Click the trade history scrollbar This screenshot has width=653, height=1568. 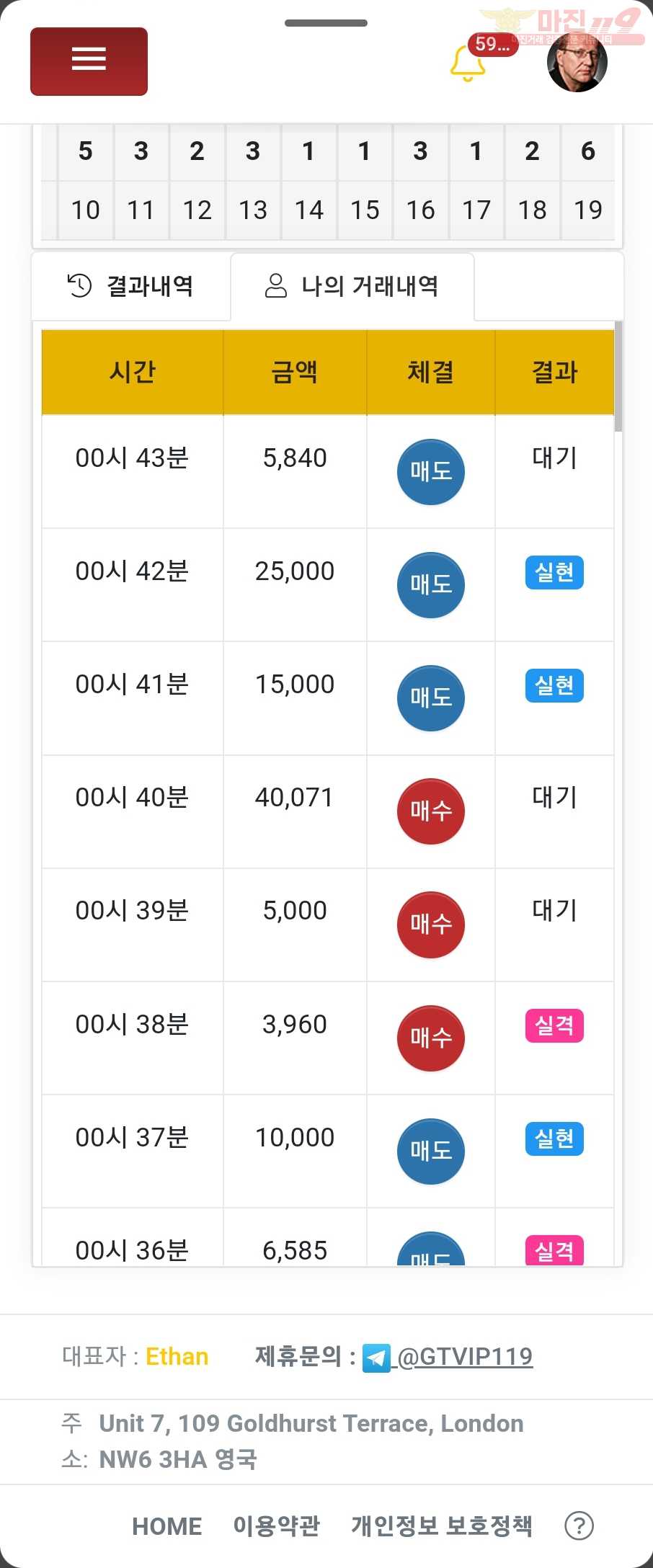[x=618, y=376]
